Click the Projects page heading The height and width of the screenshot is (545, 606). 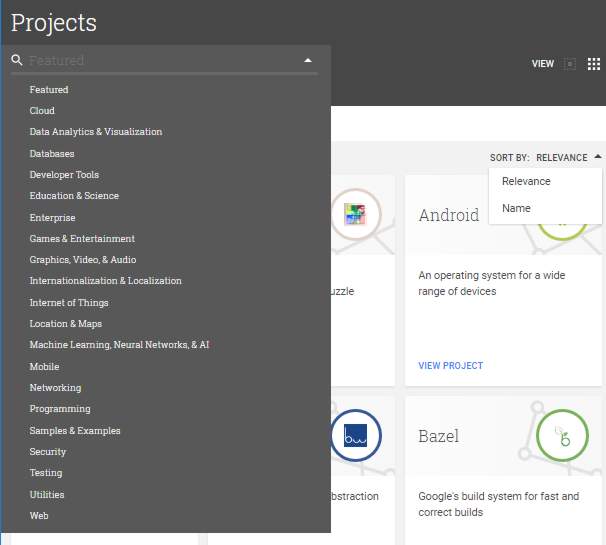[54, 23]
